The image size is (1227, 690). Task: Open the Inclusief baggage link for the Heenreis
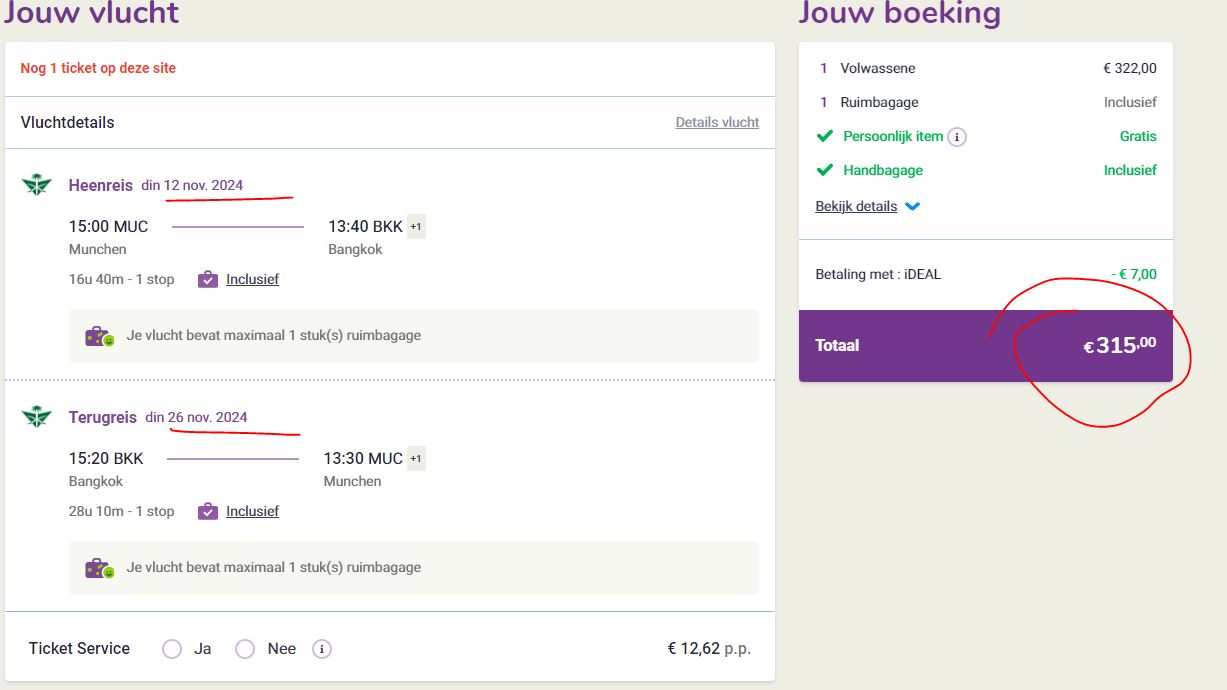pyautogui.click(x=252, y=279)
